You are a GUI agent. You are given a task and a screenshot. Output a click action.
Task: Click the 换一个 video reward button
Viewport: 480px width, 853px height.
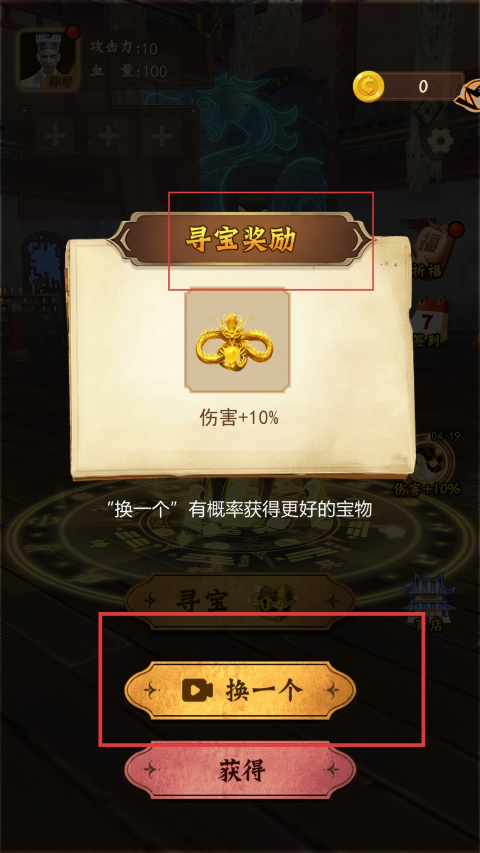tap(240, 690)
